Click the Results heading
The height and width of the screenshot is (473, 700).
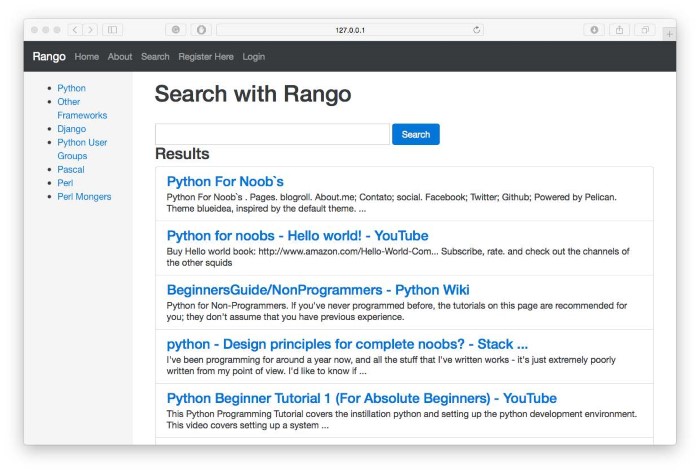[x=182, y=154]
